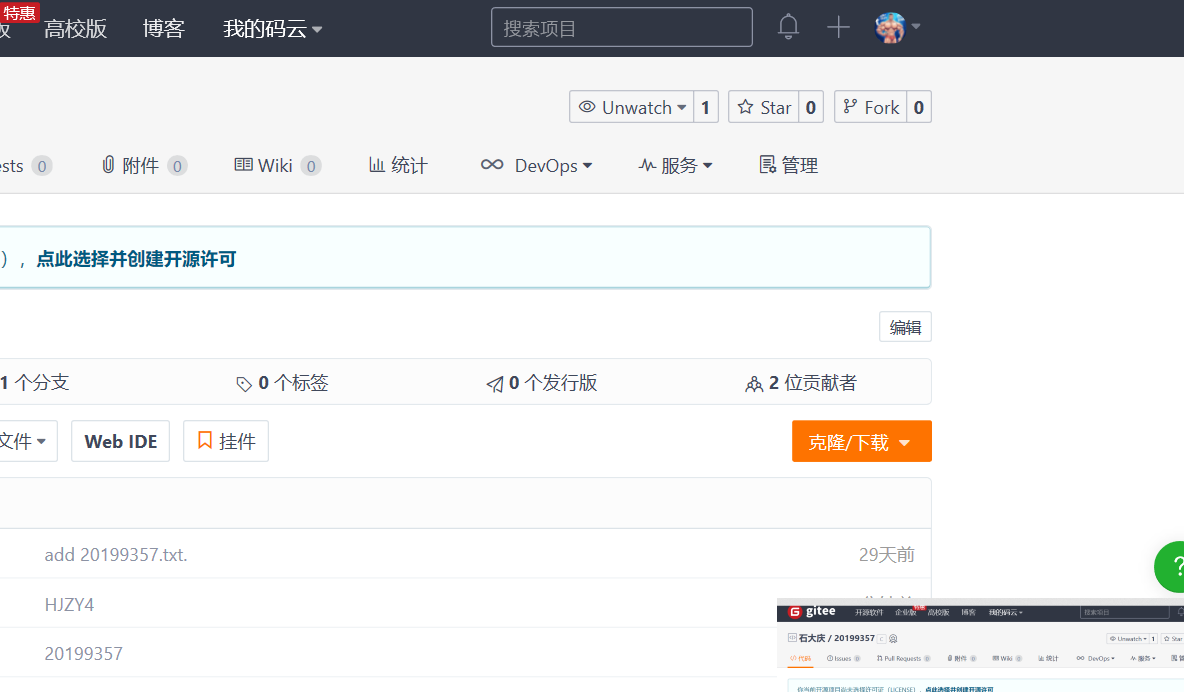The width and height of the screenshot is (1184, 692).
Task: Click the tag icon beside 0 个标签
Action: coord(244,385)
